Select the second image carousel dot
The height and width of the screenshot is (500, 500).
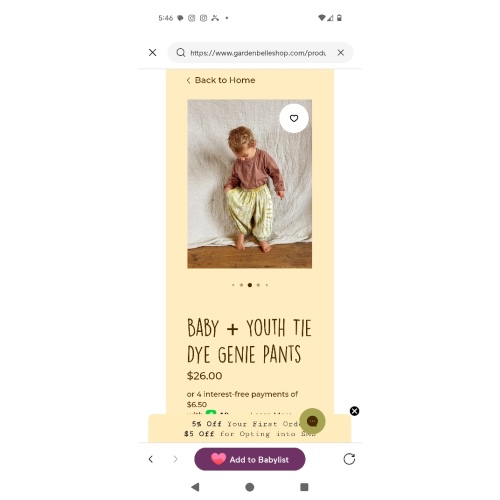241,285
